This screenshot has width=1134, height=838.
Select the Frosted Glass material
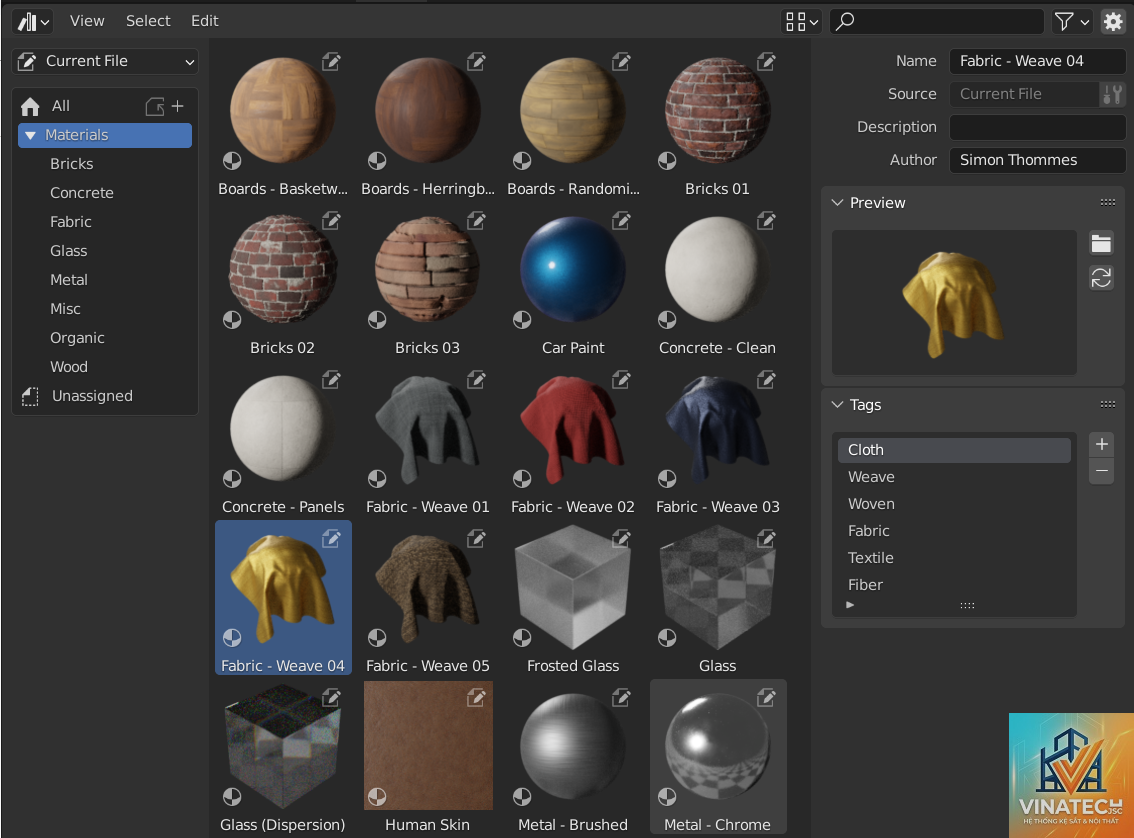coord(573,588)
